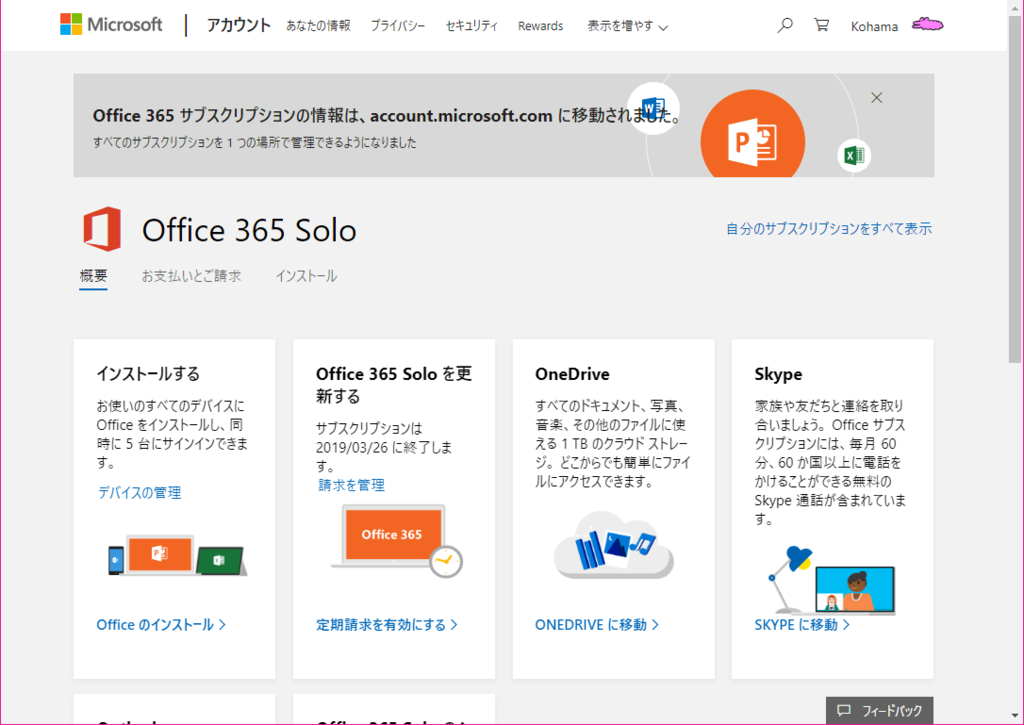Open the search magnifier icon

[x=785, y=25]
